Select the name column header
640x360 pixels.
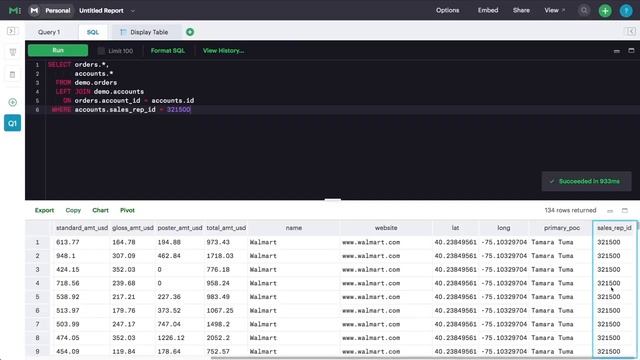294,228
